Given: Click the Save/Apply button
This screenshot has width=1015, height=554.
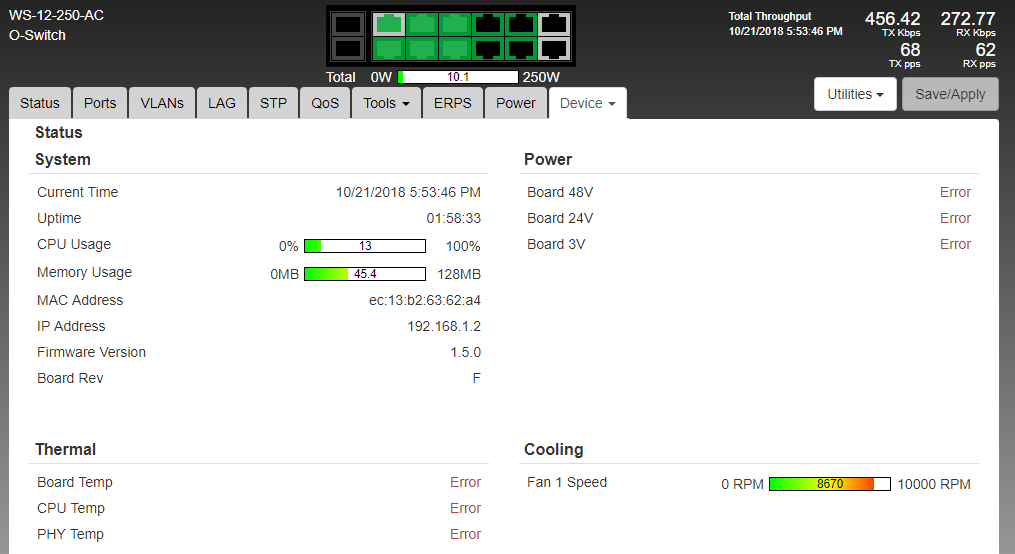Looking at the screenshot, I should [950, 94].
